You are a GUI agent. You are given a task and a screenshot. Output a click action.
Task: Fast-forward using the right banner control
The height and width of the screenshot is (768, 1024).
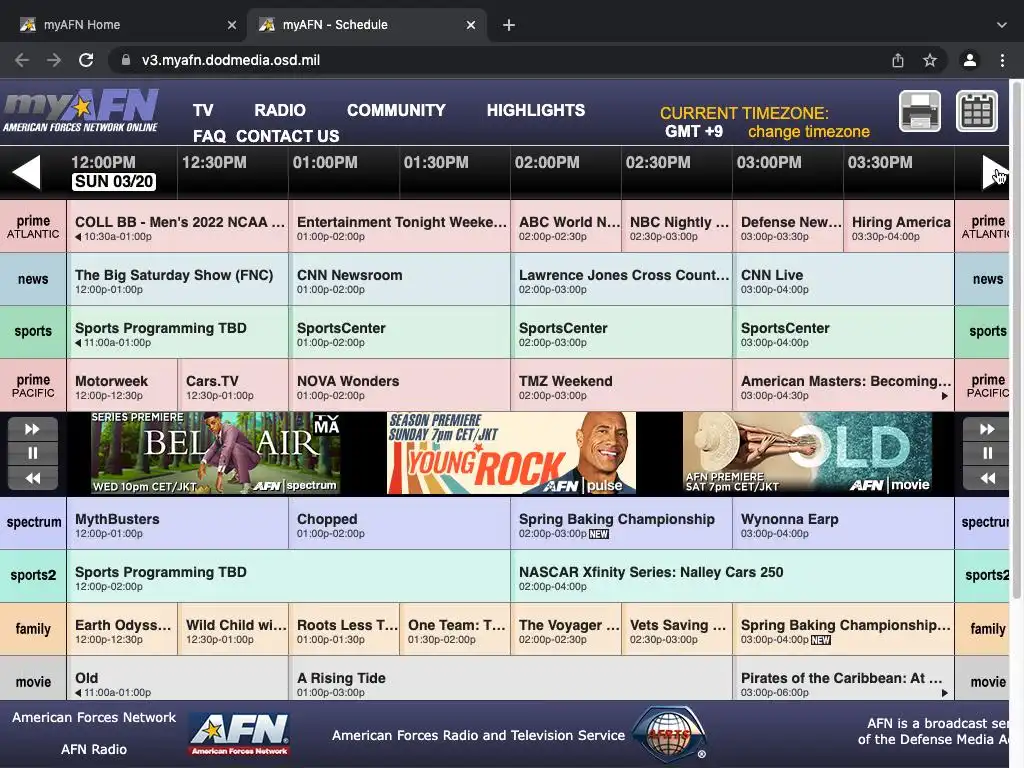987,429
